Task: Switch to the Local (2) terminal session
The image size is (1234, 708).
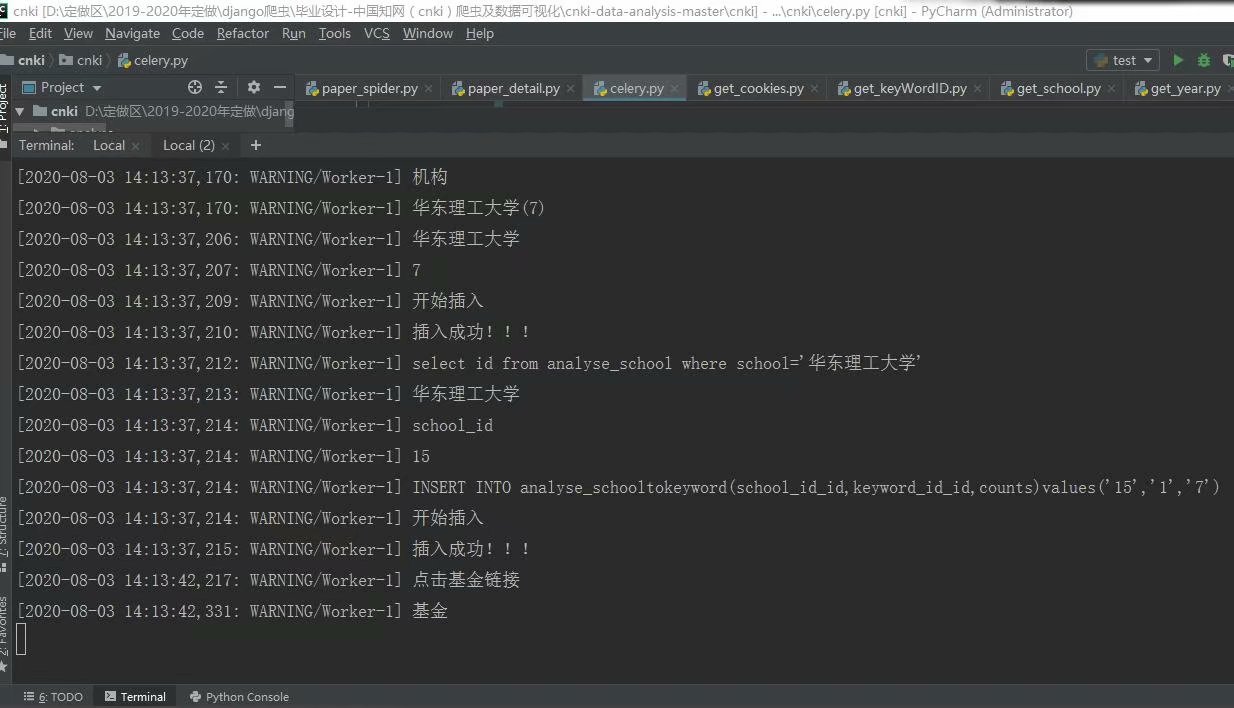Action: pyautogui.click(x=188, y=145)
